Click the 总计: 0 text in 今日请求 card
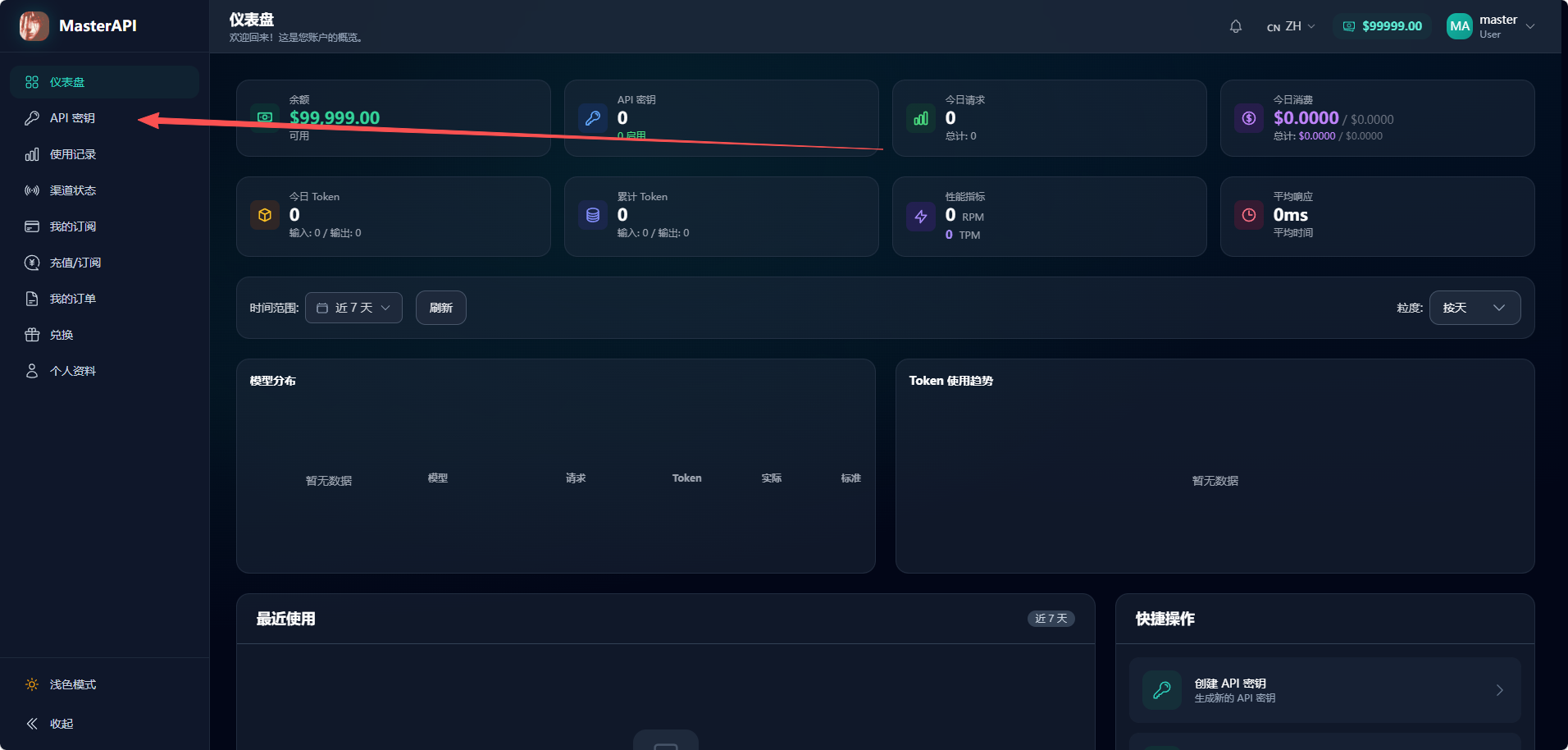 [961, 136]
